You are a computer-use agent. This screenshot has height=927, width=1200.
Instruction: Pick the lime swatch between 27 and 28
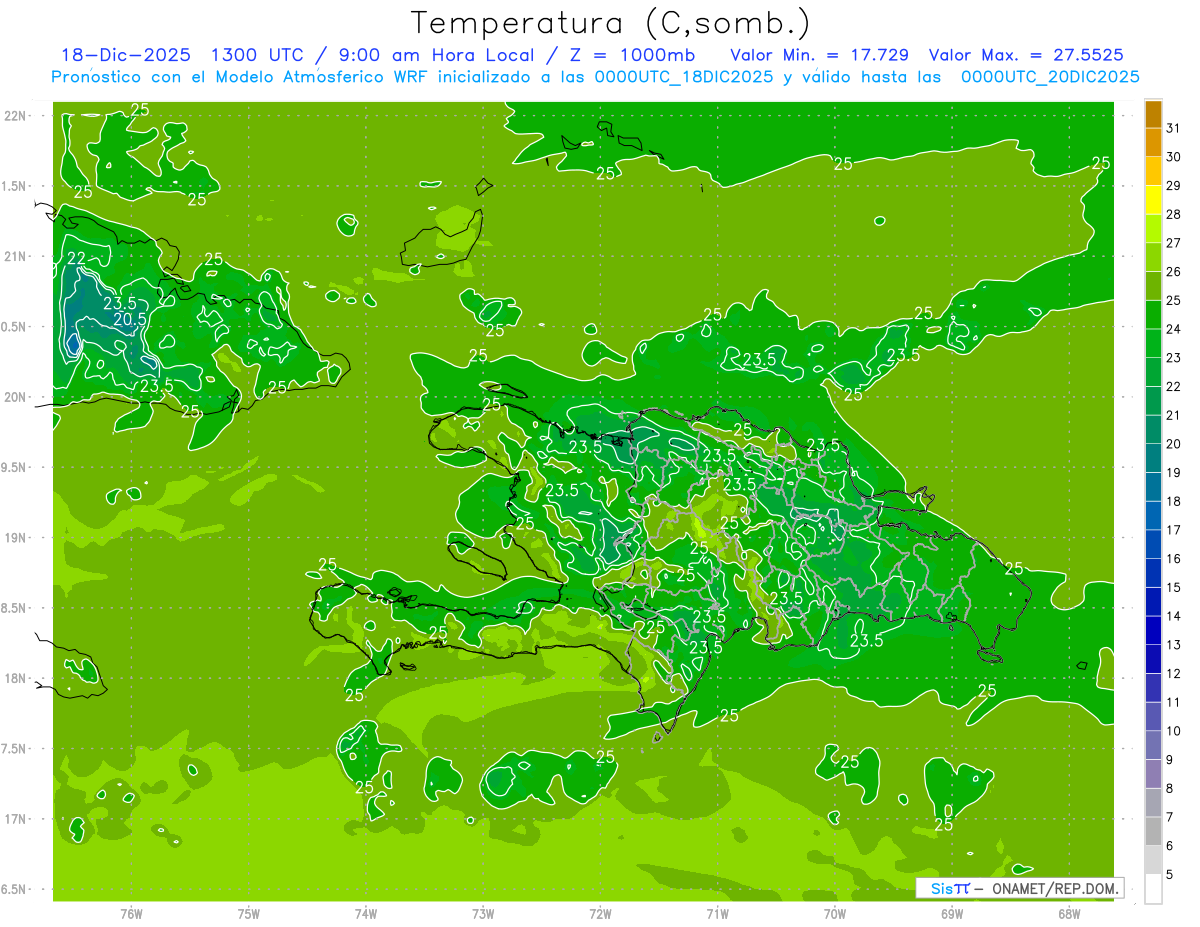click(1153, 229)
